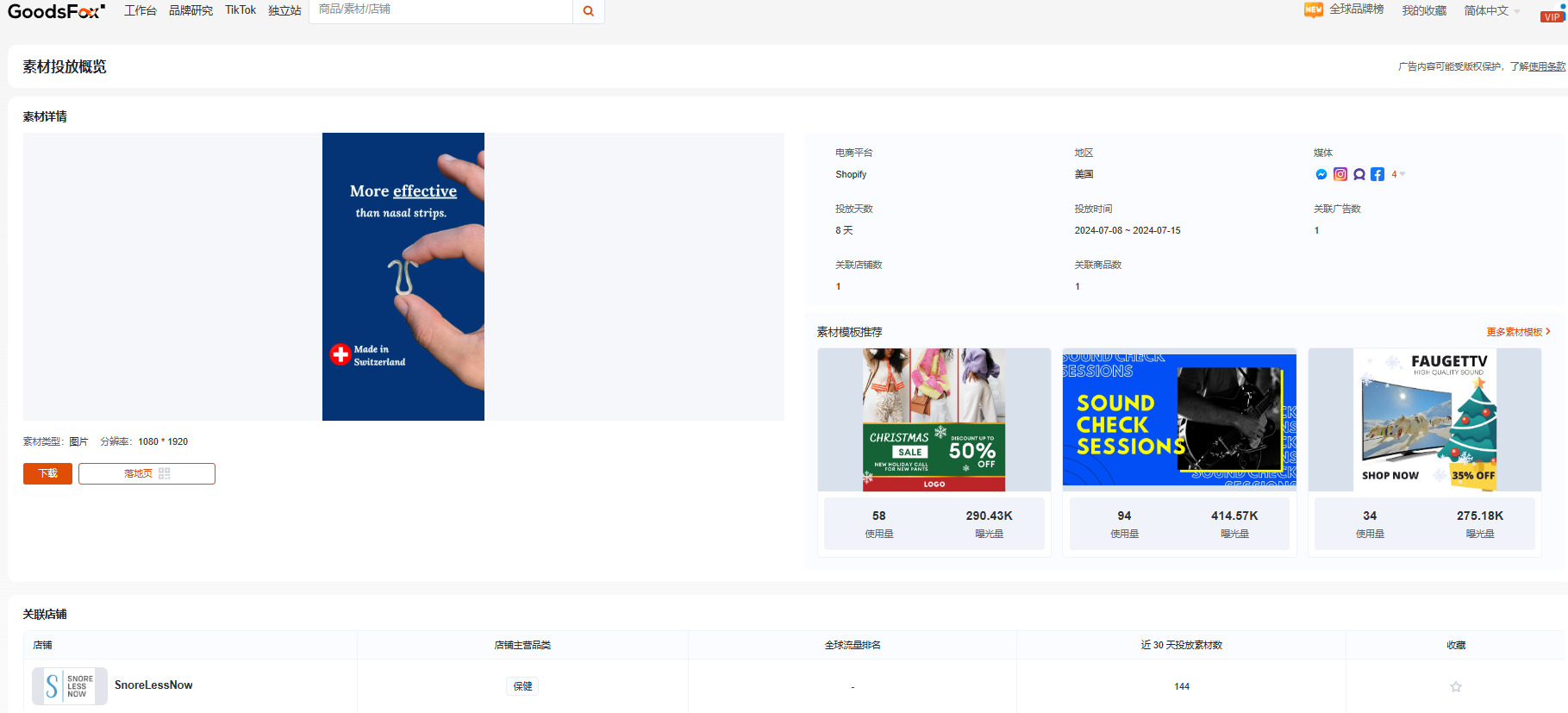Click the 34 usage count
This screenshot has width=1568, height=713.
pos(1370,516)
